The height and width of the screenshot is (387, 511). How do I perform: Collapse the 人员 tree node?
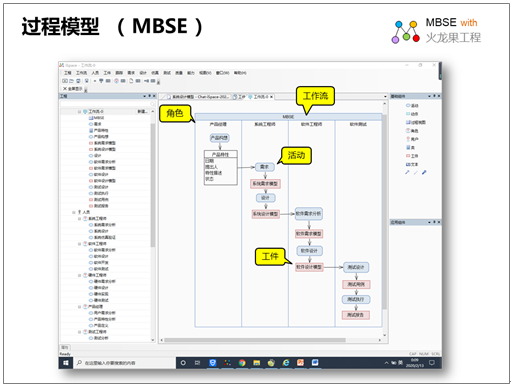(x=74, y=212)
